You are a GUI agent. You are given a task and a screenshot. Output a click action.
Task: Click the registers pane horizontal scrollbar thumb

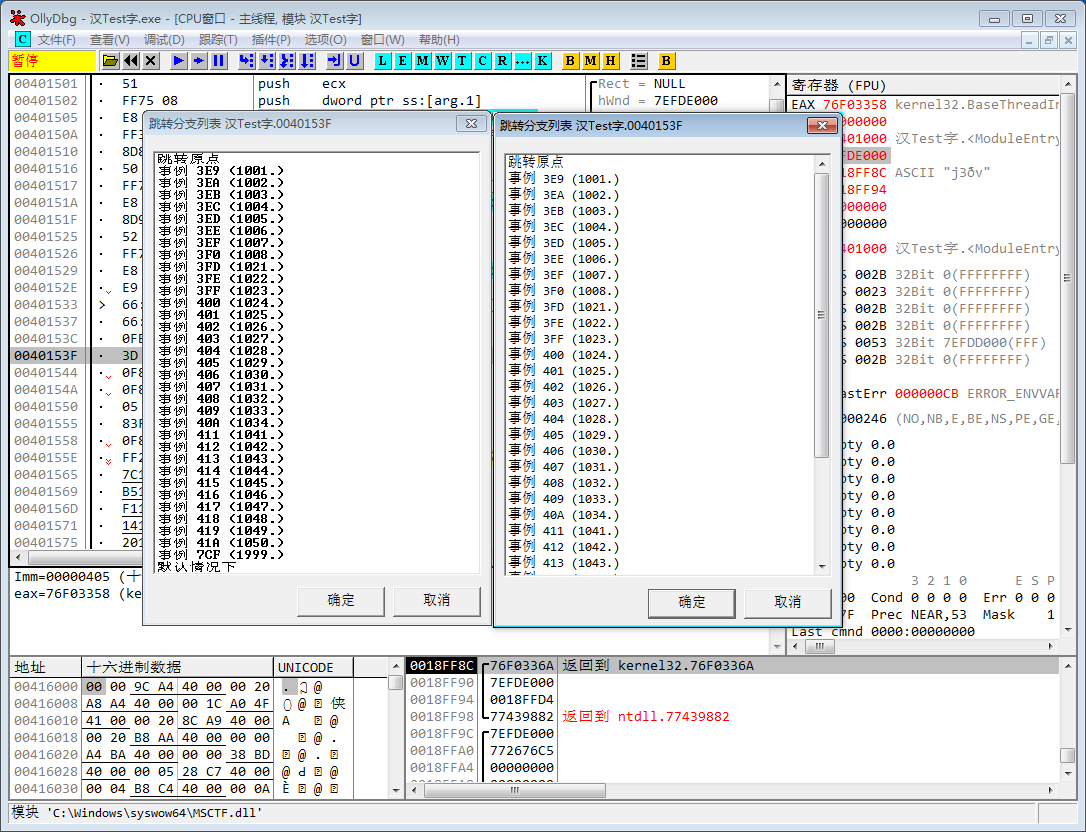tap(819, 646)
